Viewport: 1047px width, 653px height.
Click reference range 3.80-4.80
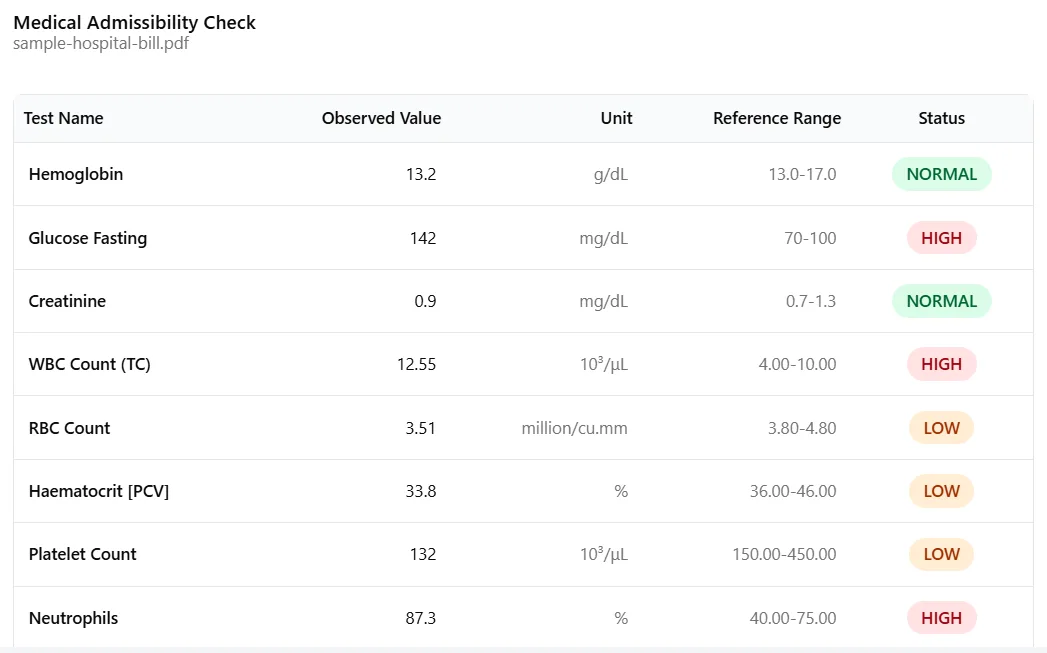802,428
